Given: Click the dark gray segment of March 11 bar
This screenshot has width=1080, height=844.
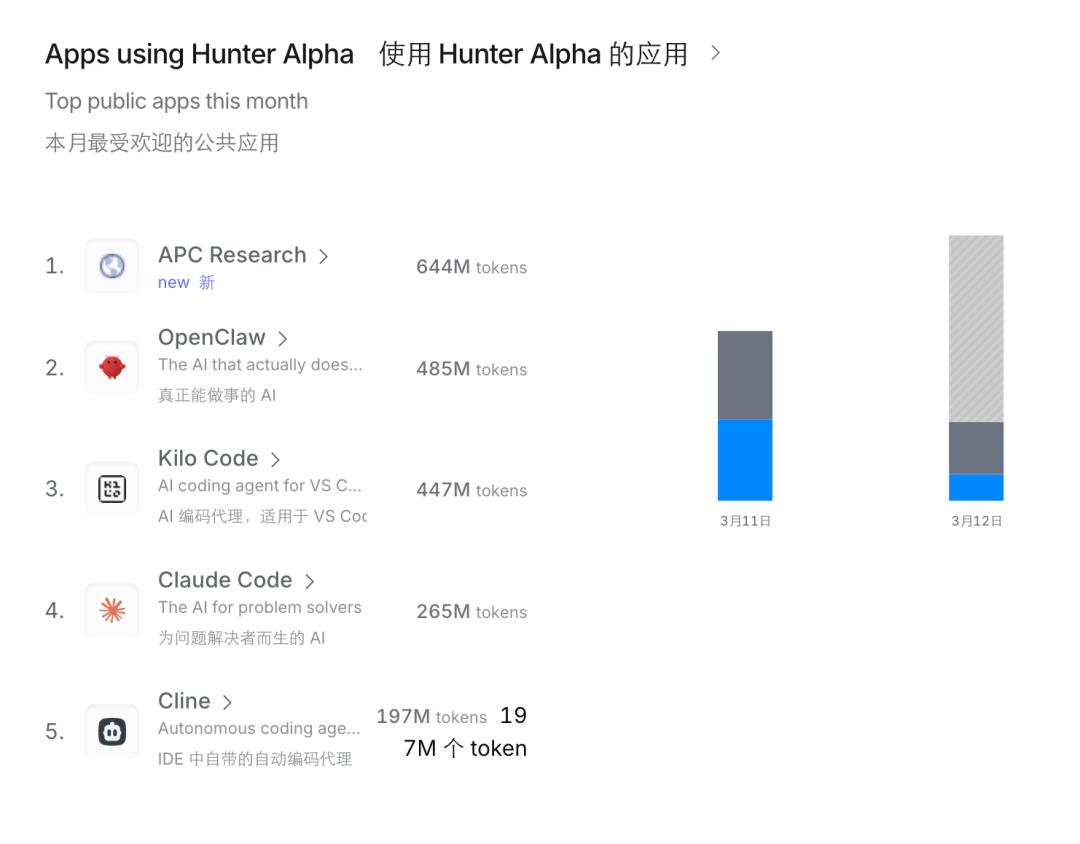Looking at the screenshot, I should pyautogui.click(x=745, y=375).
